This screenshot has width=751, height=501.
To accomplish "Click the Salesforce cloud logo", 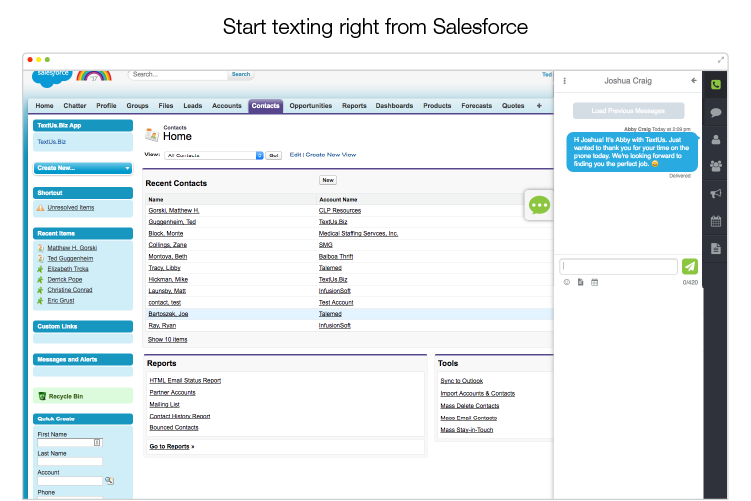I will [x=51, y=78].
